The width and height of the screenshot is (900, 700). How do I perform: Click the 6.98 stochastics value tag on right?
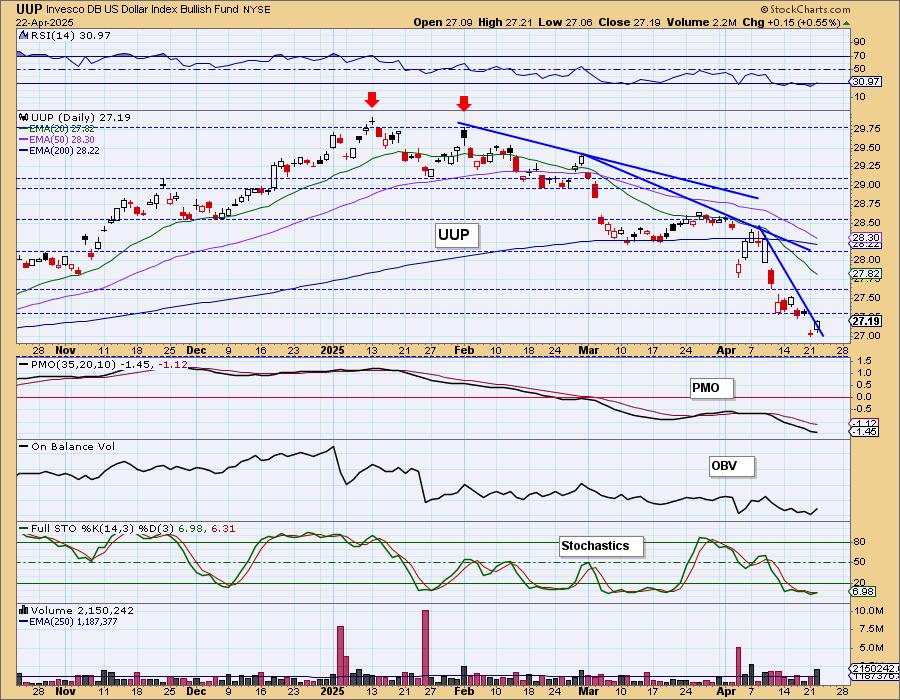pyautogui.click(x=864, y=591)
